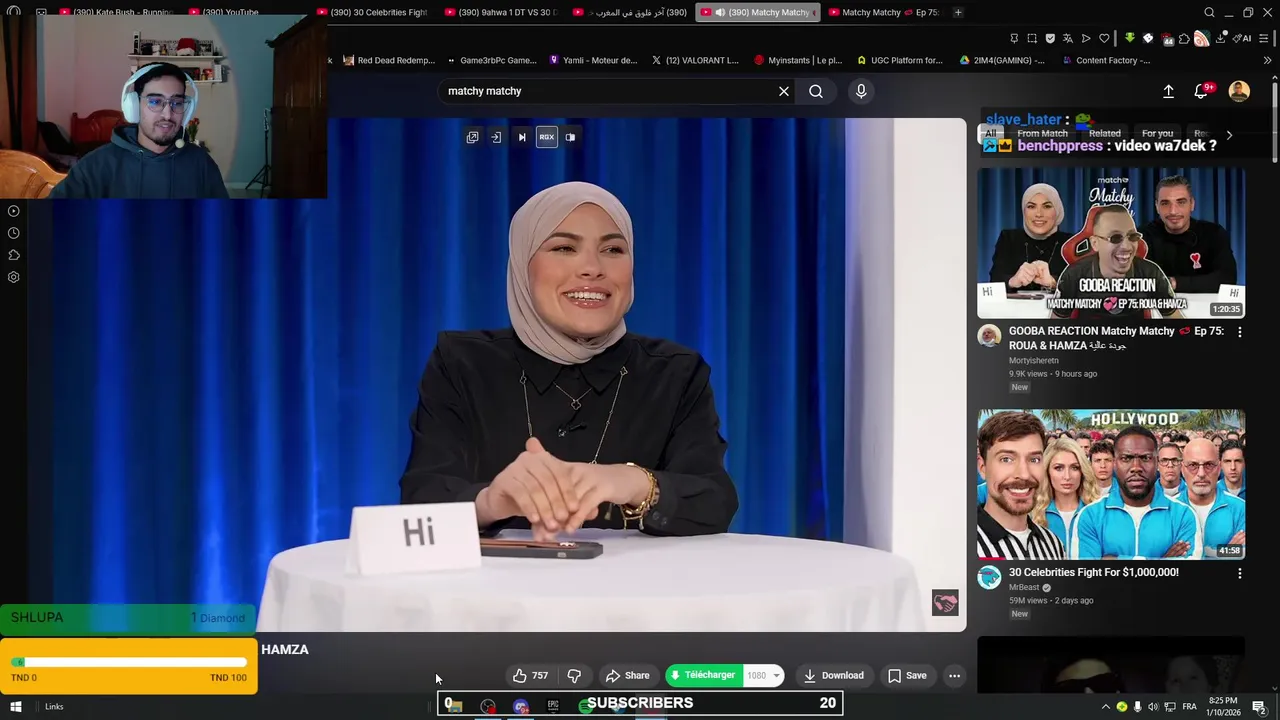Viewport: 1280px width, 720px height.
Task: Click the pop-out video overlay icon
Action: (473, 137)
